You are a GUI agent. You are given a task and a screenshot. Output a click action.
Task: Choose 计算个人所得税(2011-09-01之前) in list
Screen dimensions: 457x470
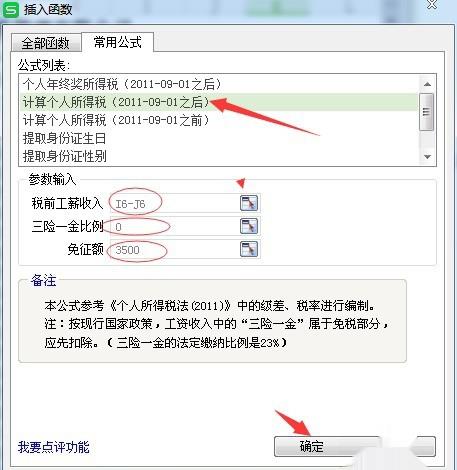(x=219, y=120)
